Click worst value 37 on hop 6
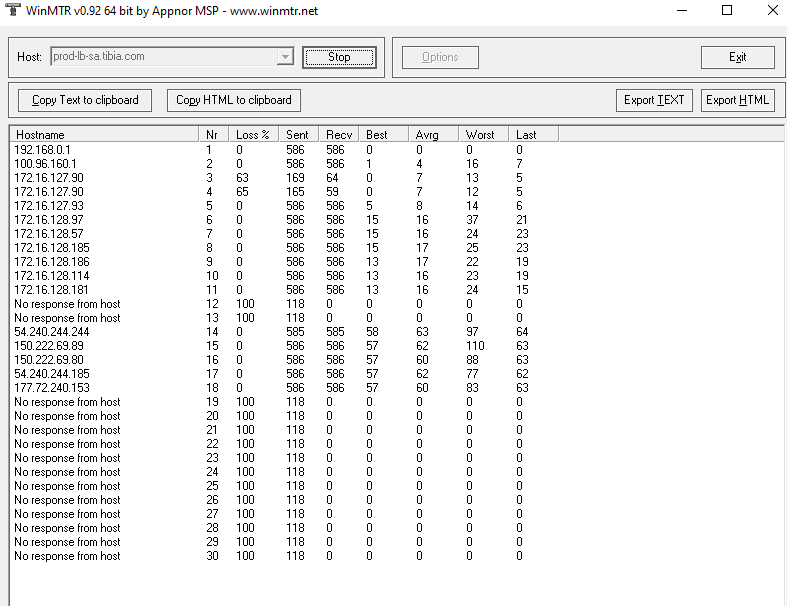The height and width of the screenshot is (606, 787). click(x=472, y=220)
